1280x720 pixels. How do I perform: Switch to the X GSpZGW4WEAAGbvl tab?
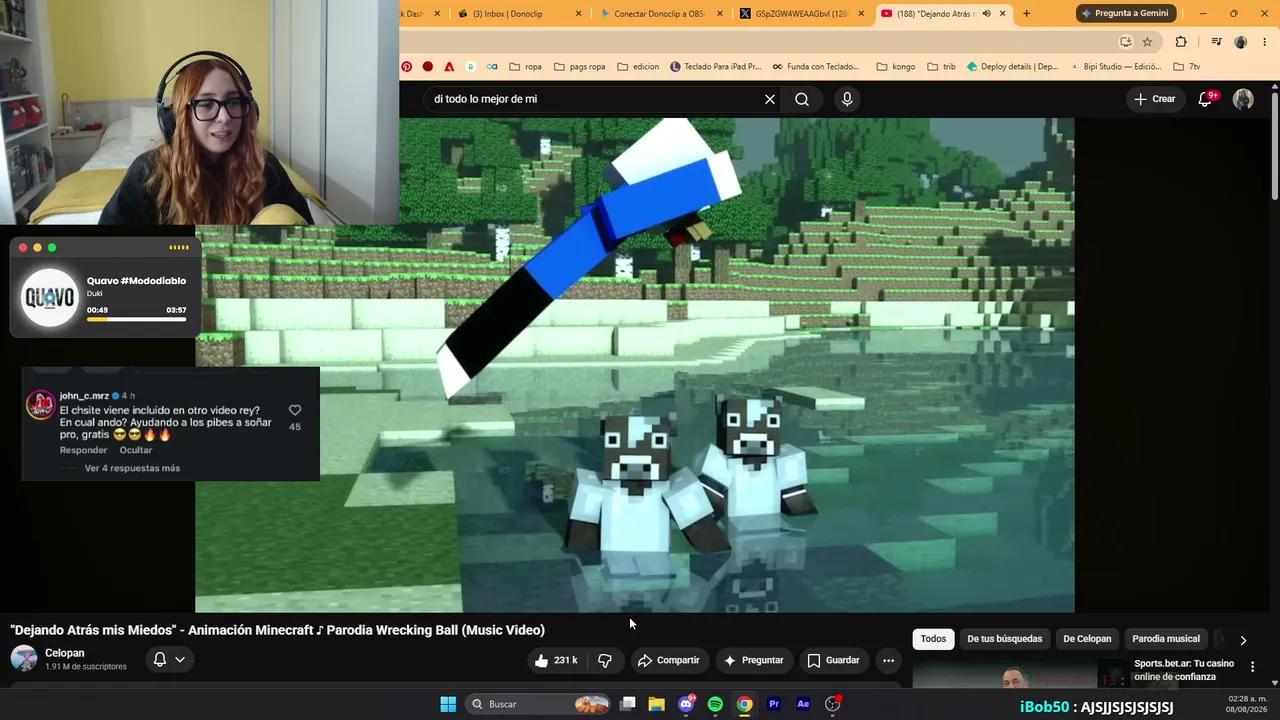pos(800,13)
